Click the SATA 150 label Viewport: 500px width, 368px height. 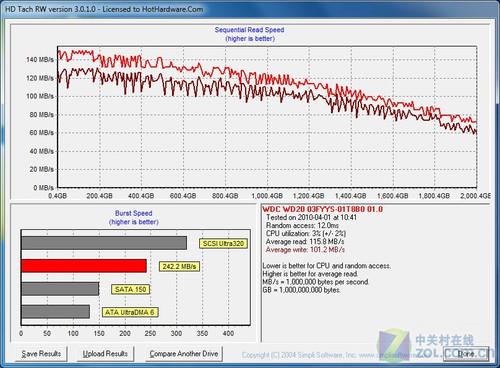click(130, 289)
